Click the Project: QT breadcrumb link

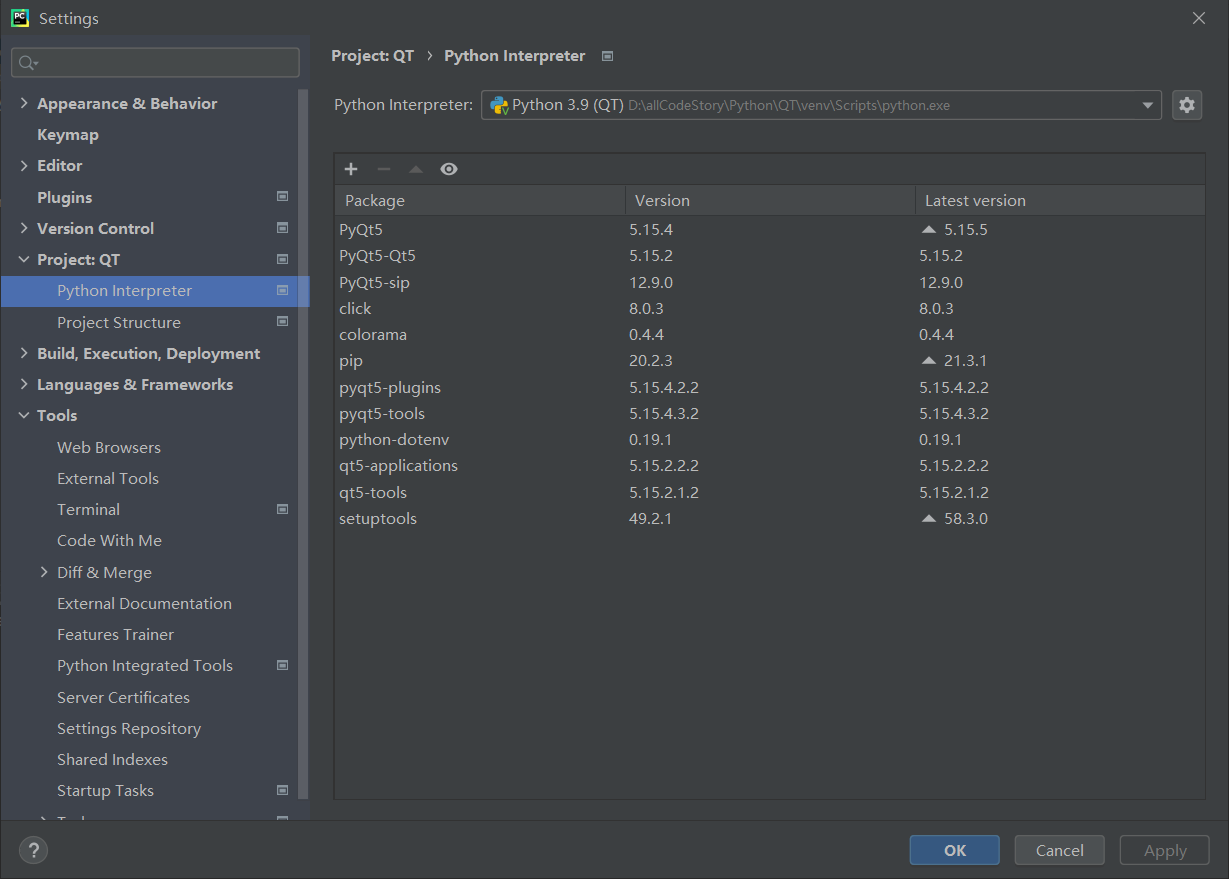click(x=372, y=56)
